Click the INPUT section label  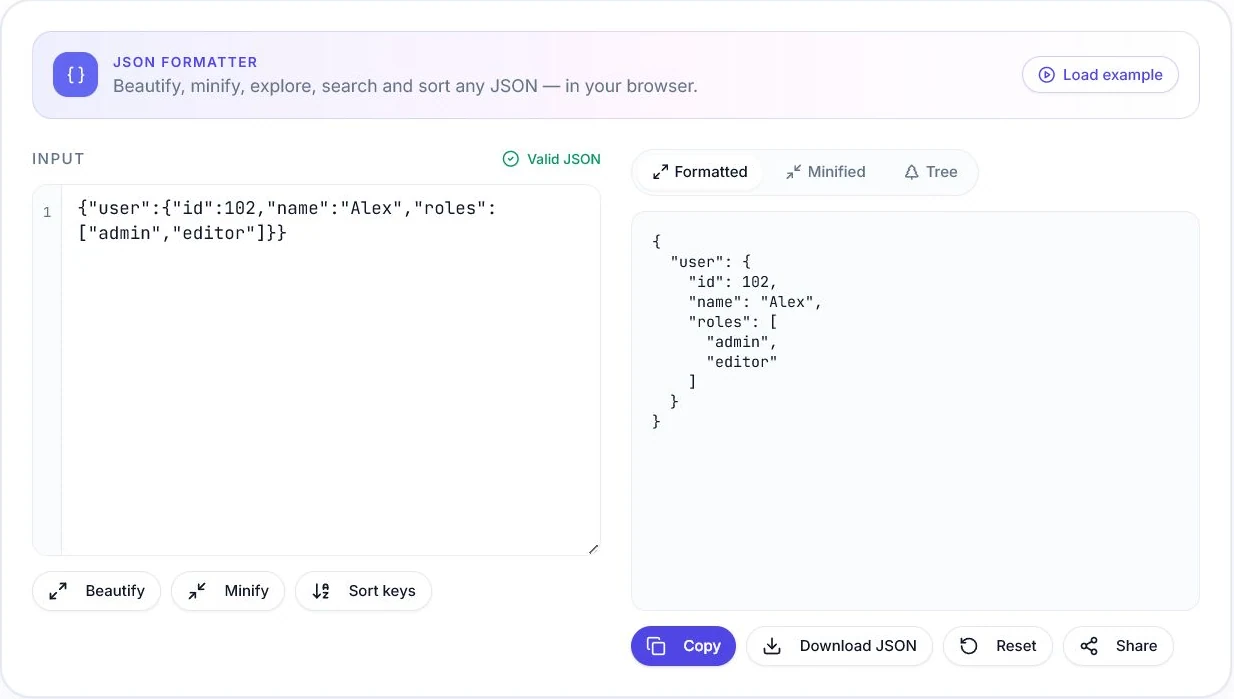click(58, 159)
